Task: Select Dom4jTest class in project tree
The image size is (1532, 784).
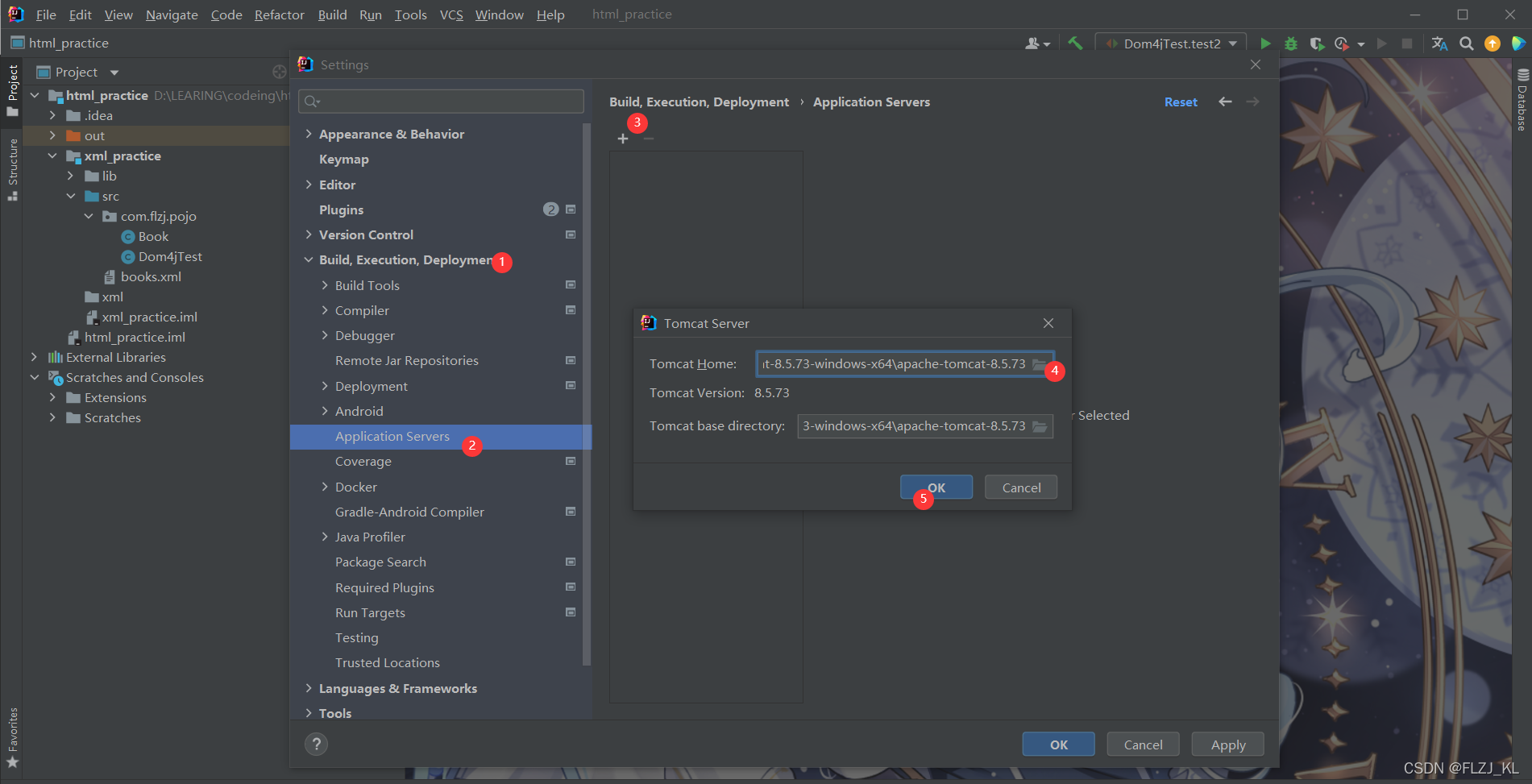Action: point(170,256)
